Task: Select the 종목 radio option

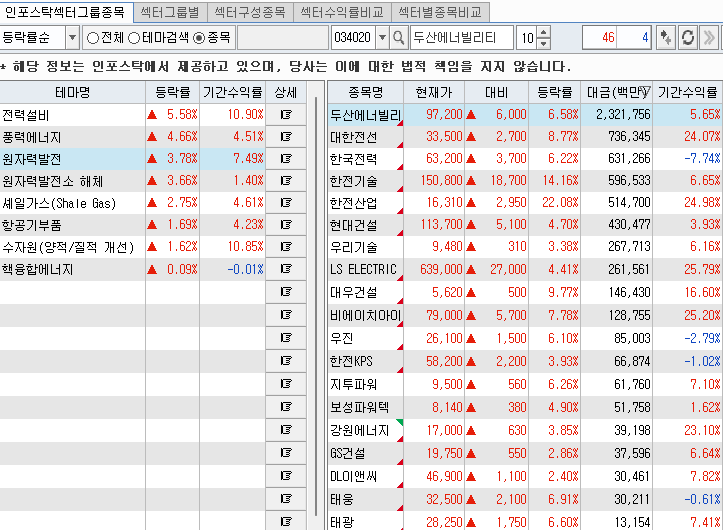Action: pyautogui.click(x=199, y=38)
